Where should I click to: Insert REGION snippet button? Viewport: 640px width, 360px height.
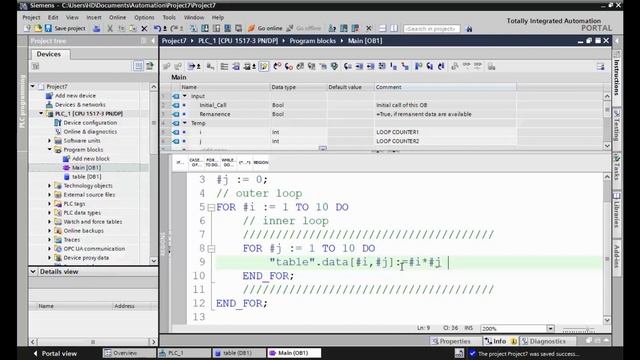point(261,162)
